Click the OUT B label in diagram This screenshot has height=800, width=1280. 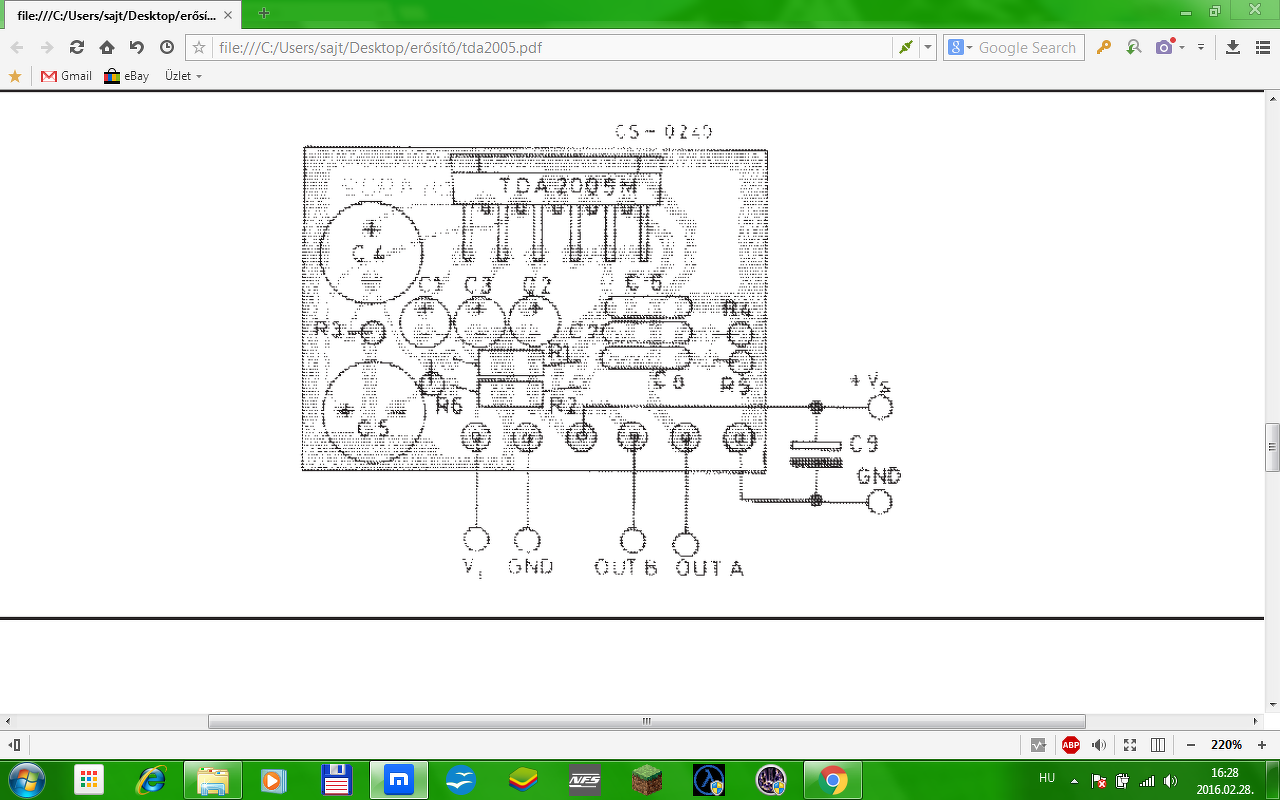(x=626, y=567)
